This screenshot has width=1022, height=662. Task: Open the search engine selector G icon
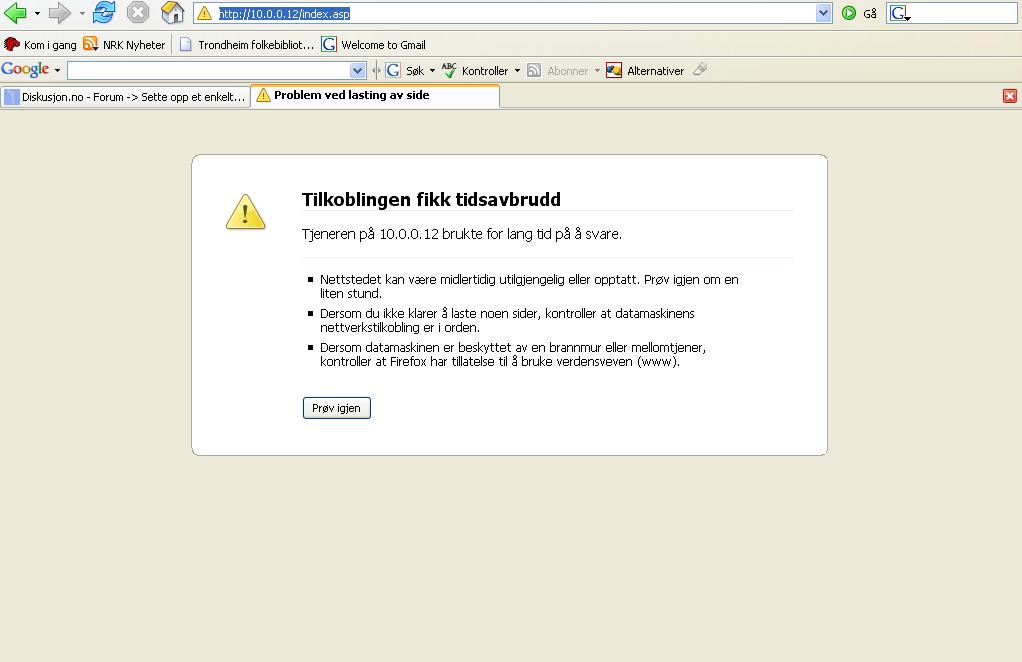pos(900,13)
